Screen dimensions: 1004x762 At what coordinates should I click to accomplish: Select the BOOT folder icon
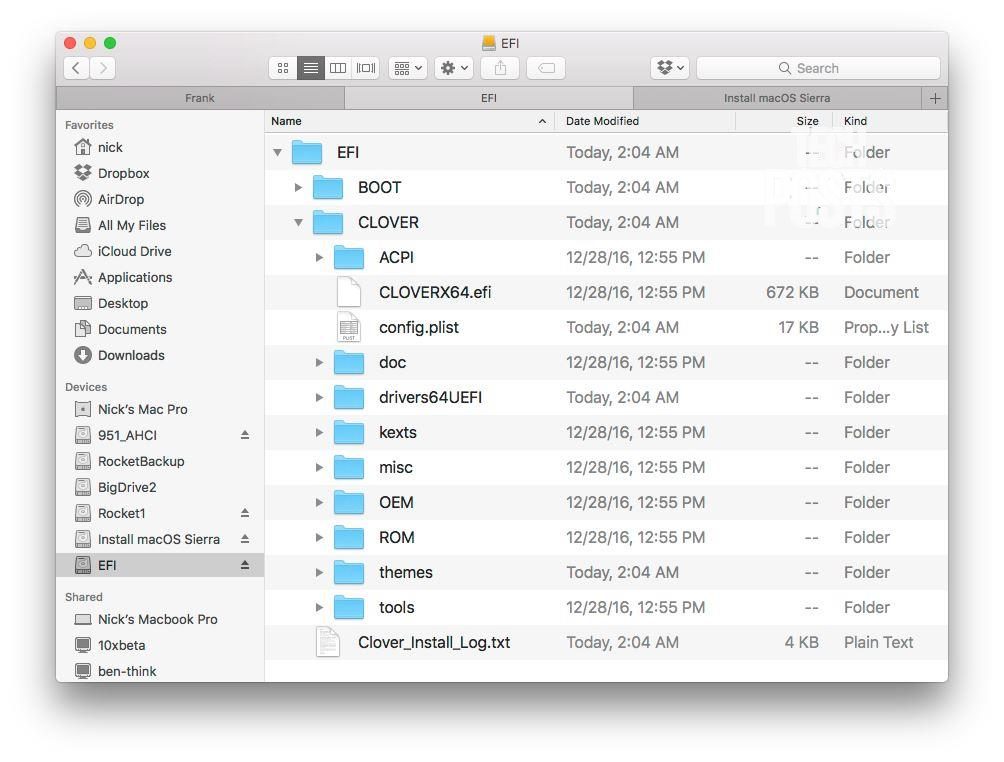pos(328,187)
